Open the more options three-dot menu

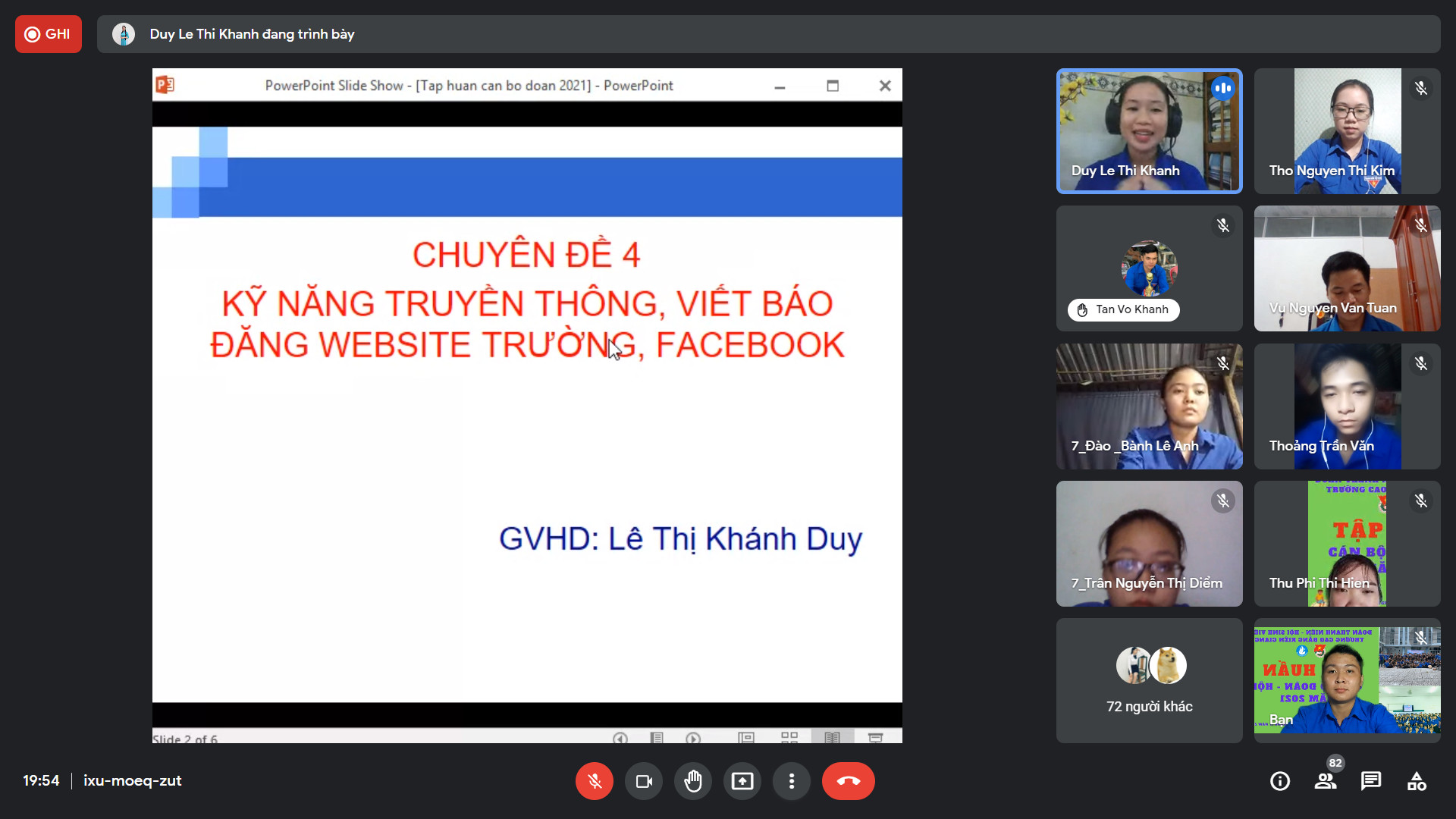[x=791, y=781]
